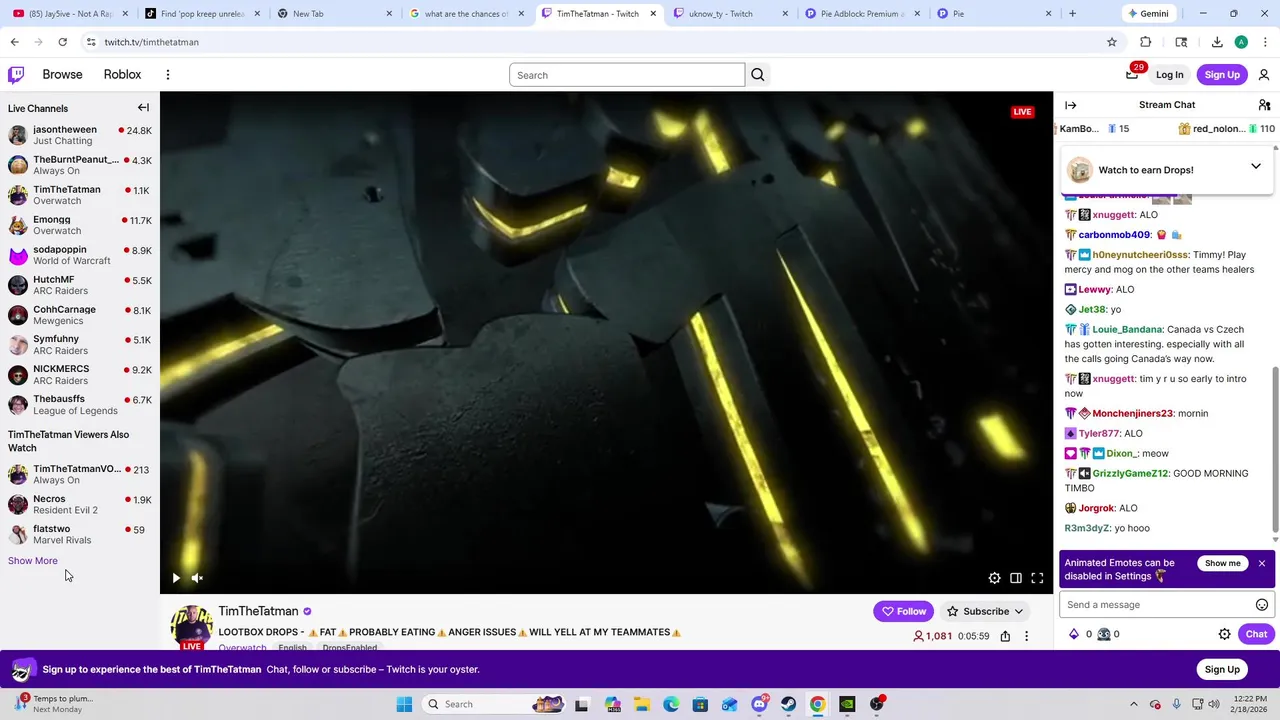Click the search magnifier button
This screenshot has height=720, width=1280.
[x=758, y=75]
